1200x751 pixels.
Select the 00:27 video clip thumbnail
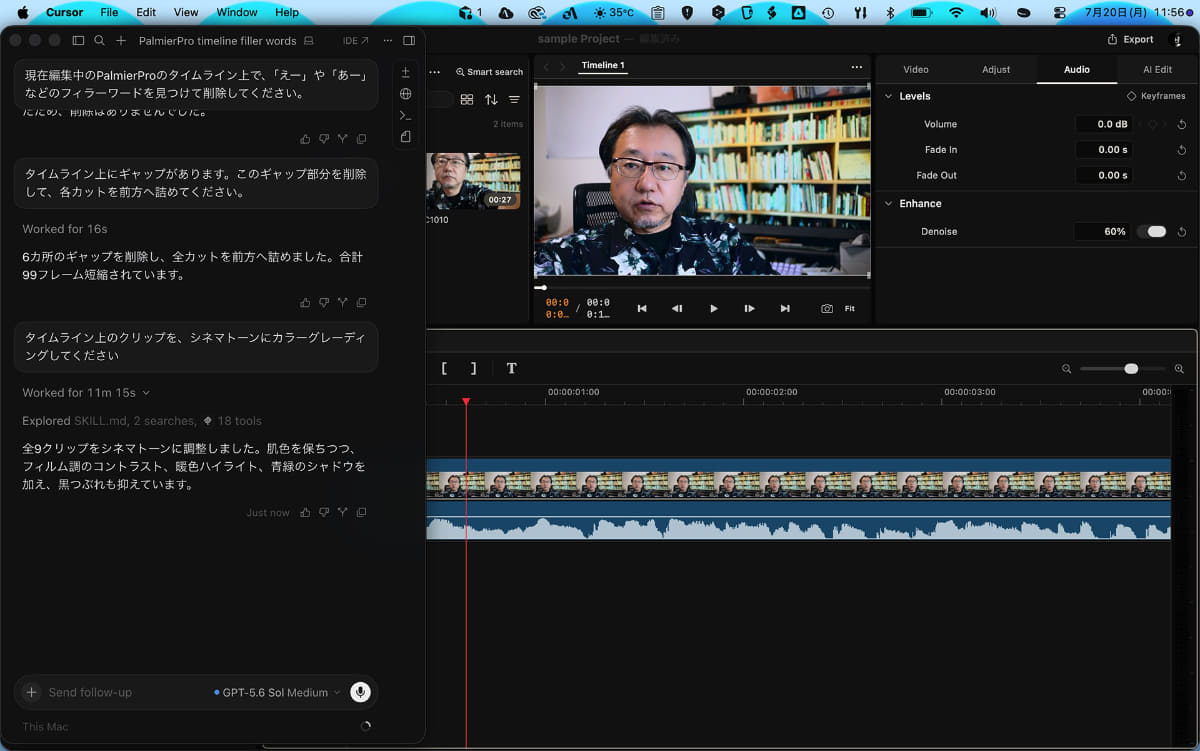[x=473, y=181]
